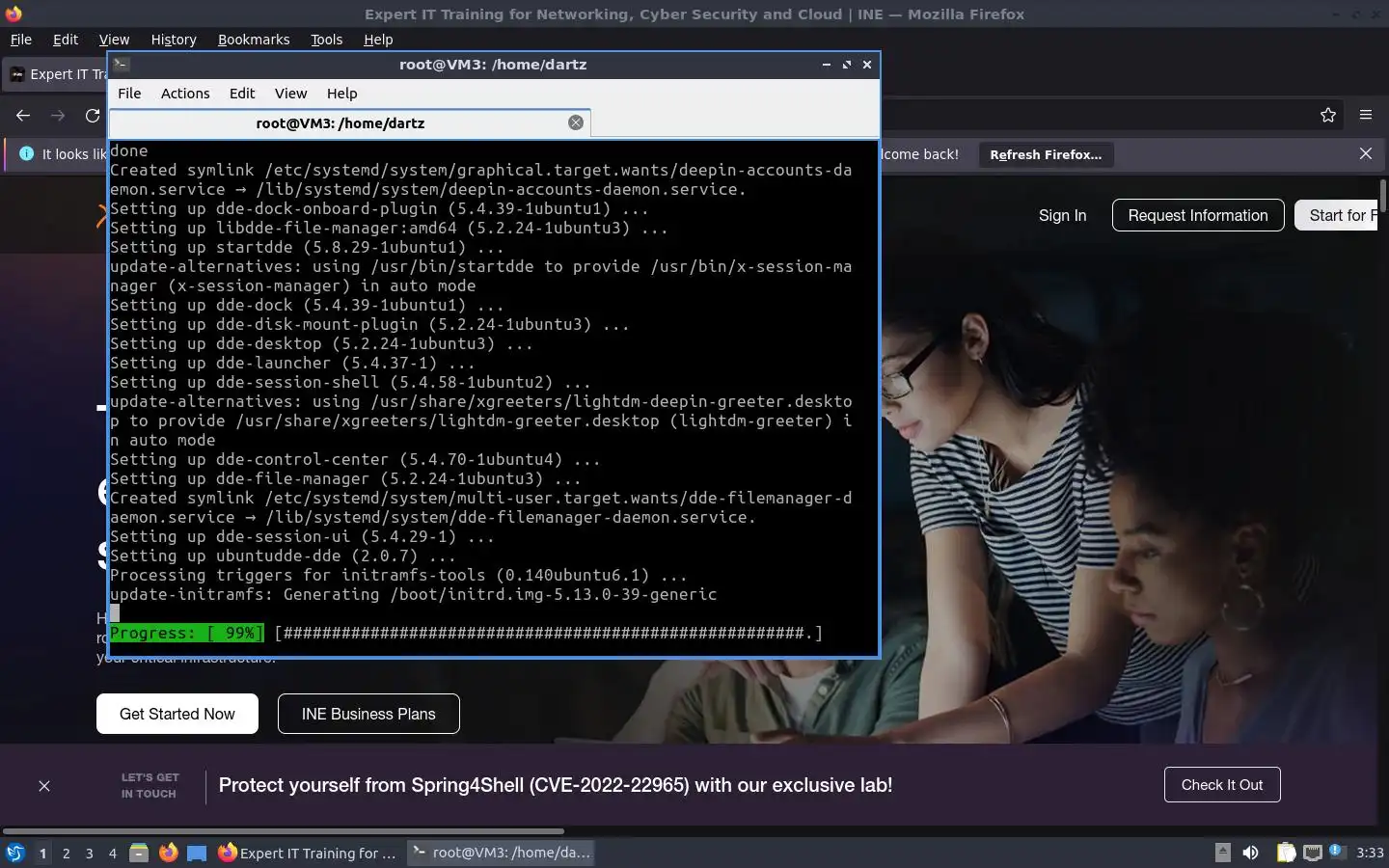Viewport: 1389px width, 868px height.
Task: Go forward in Firefox
Action: [x=58, y=115]
